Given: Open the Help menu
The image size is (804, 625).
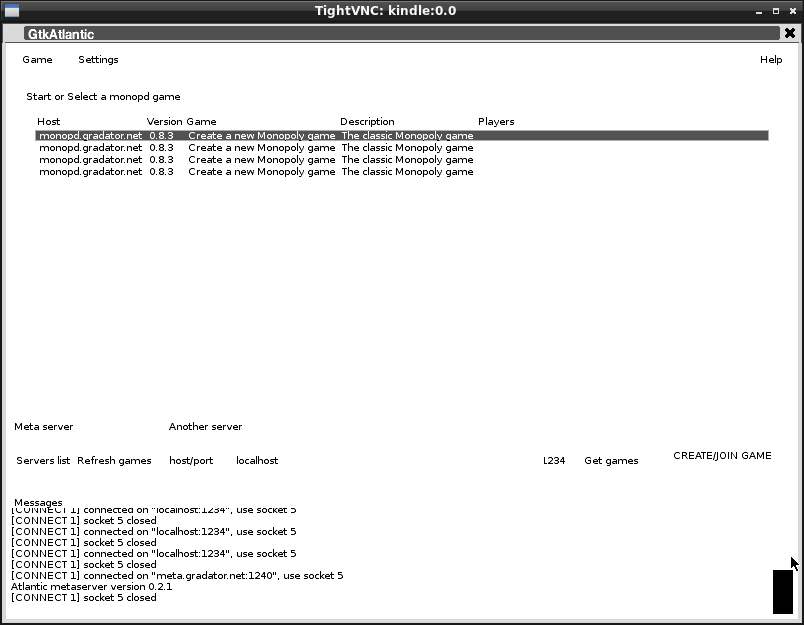Looking at the screenshot, I should coord(771,59).
